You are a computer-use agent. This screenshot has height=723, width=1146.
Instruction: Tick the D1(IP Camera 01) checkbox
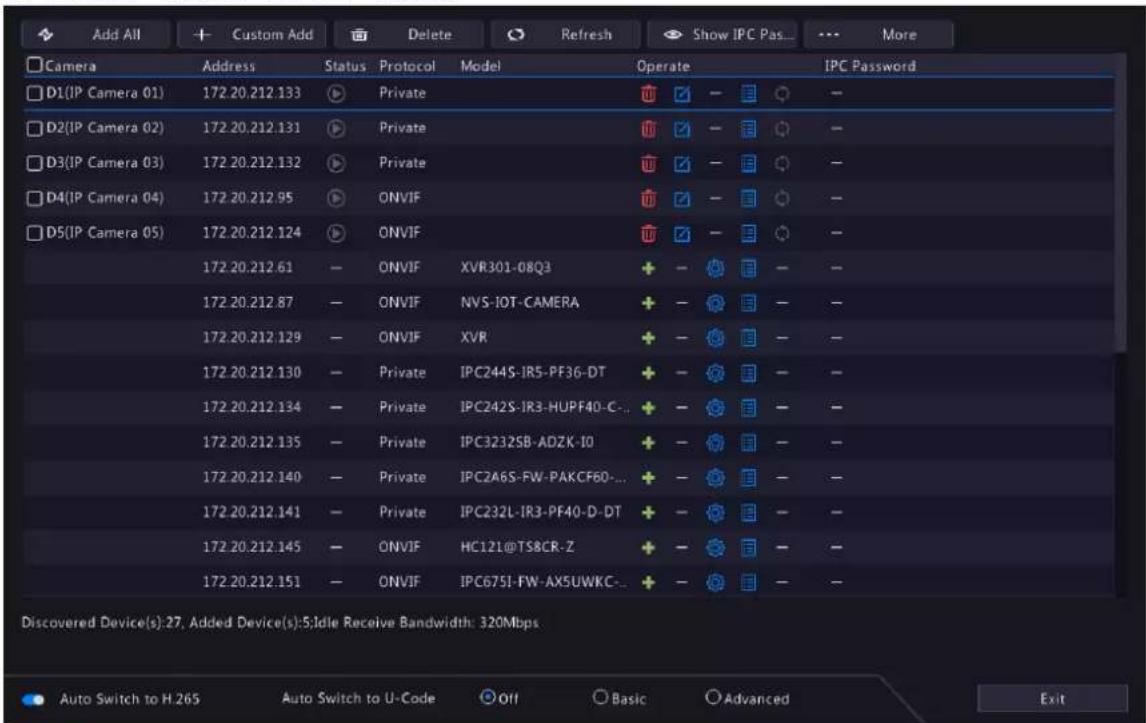[x=34, y=94]
